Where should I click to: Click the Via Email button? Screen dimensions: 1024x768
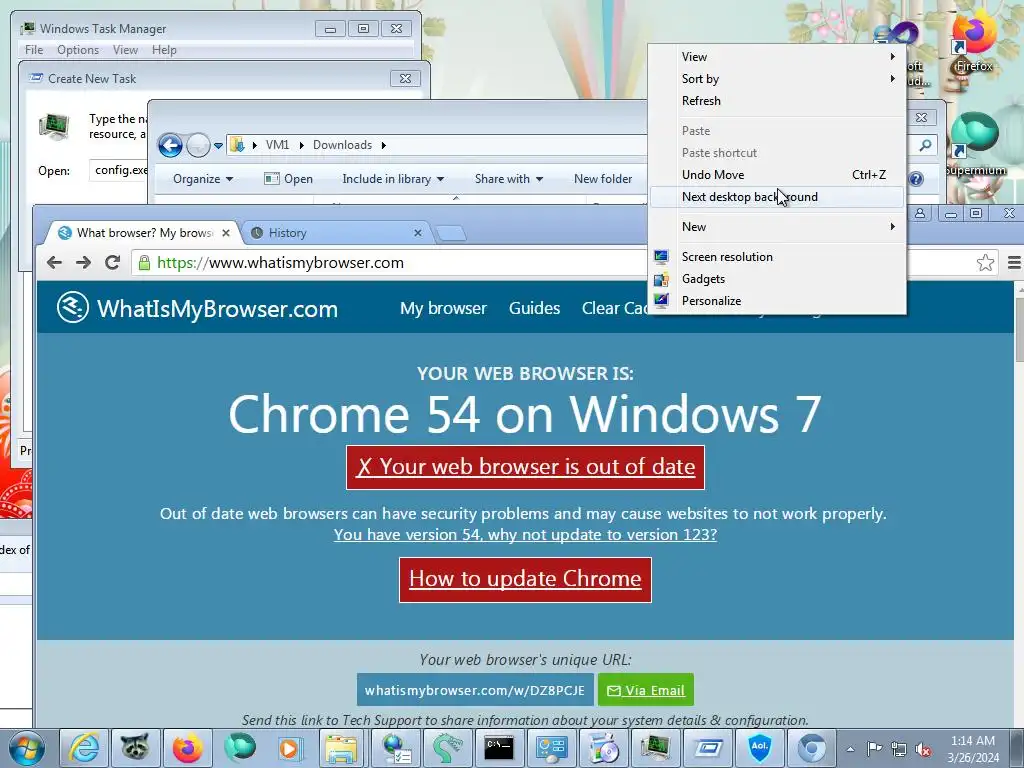pyautogui.click(x=646, y=690)
